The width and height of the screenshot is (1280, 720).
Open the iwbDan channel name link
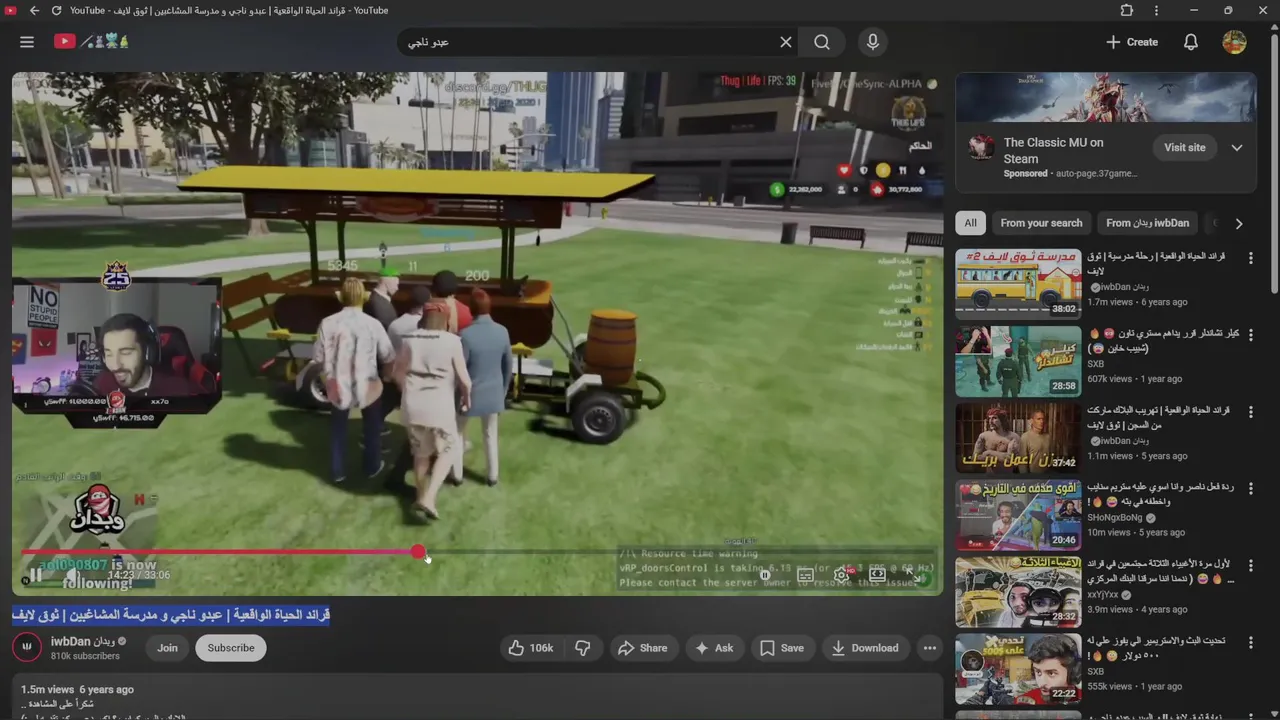[83, 641]
